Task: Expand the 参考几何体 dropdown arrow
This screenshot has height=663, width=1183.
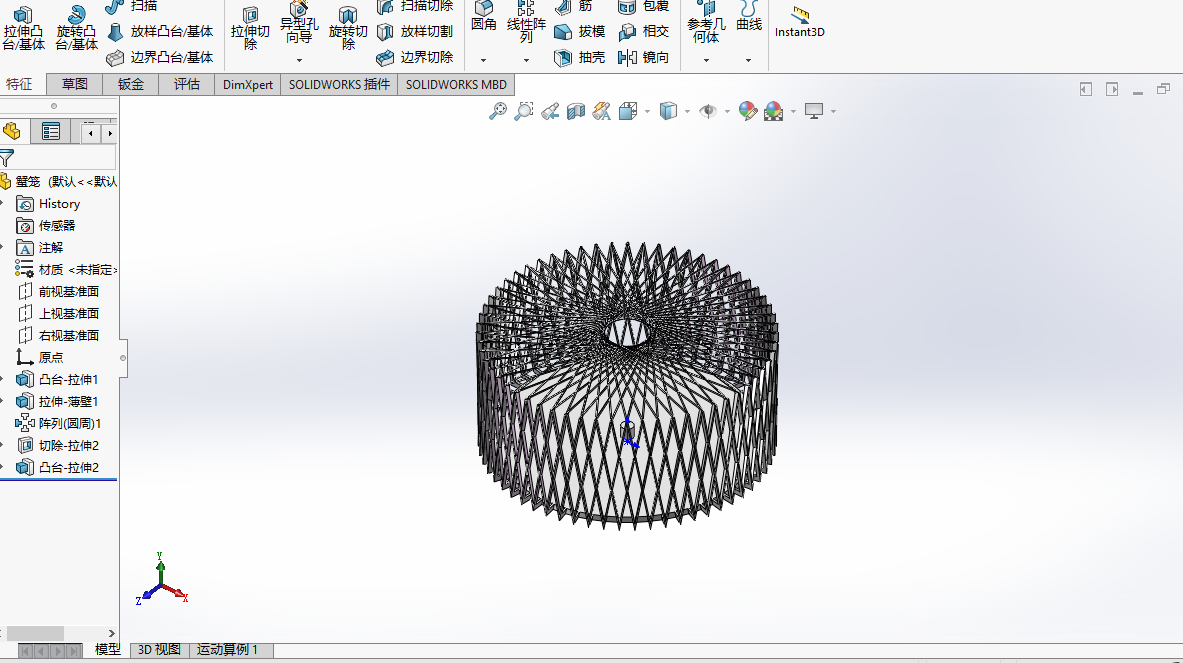Action: click(706, 60)
